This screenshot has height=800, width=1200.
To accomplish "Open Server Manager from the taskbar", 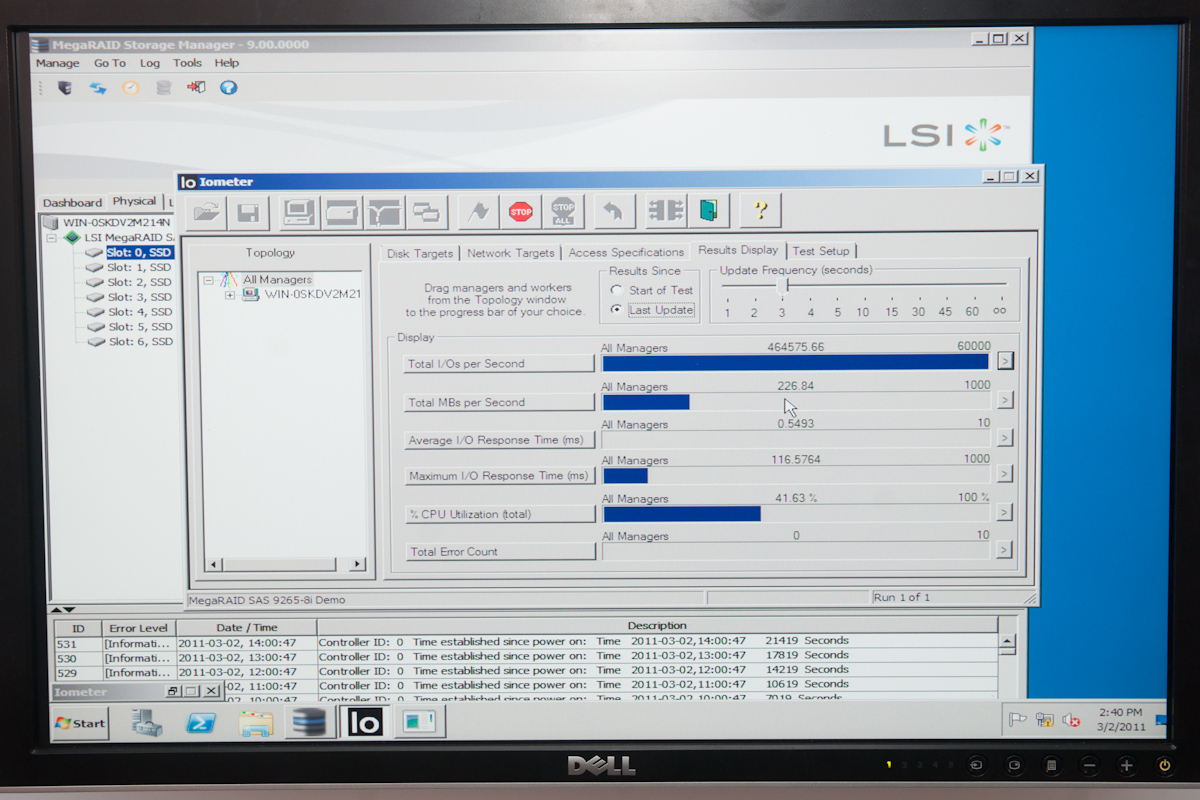I will [x=147, y=723].
